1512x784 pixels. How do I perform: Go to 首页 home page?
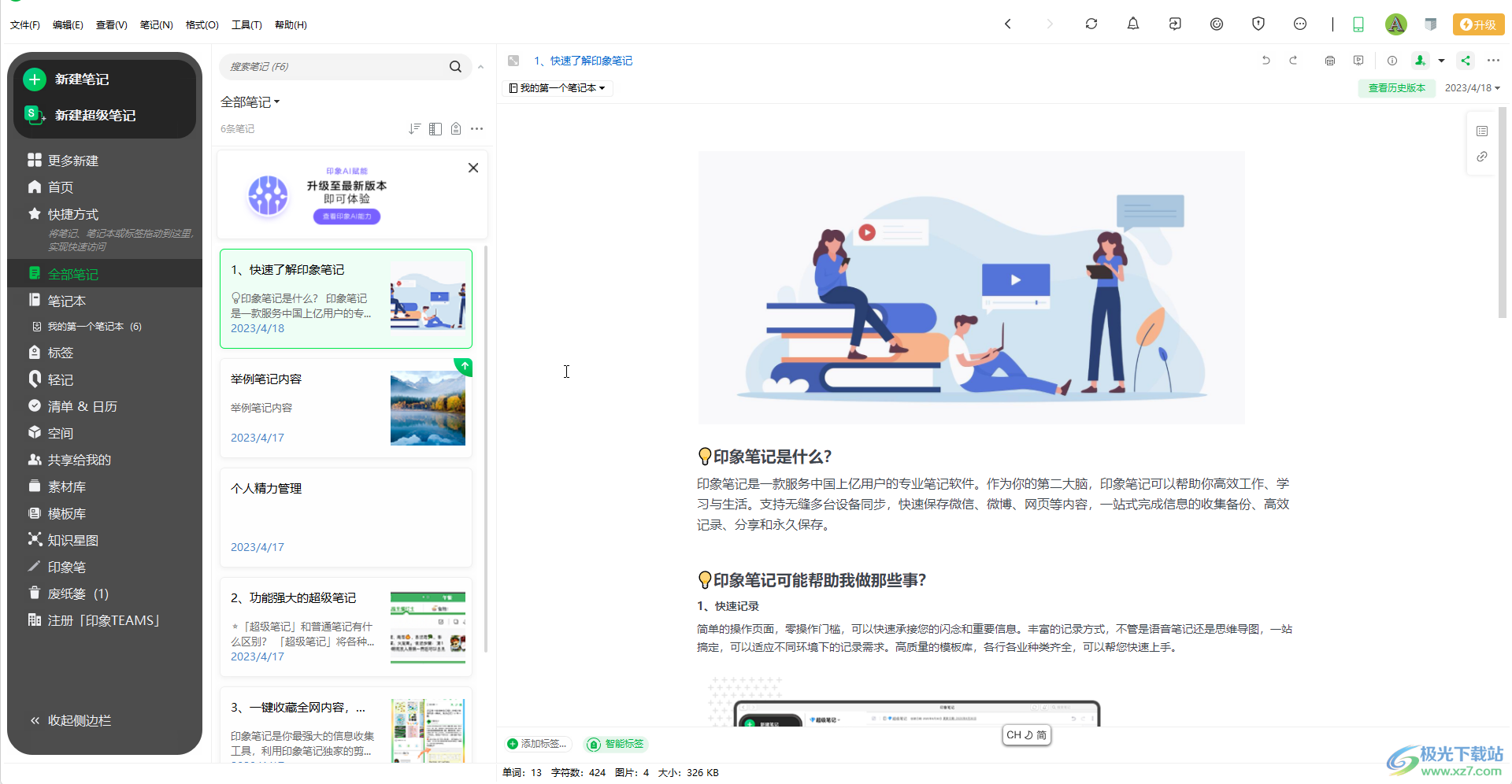pos(61,187)
